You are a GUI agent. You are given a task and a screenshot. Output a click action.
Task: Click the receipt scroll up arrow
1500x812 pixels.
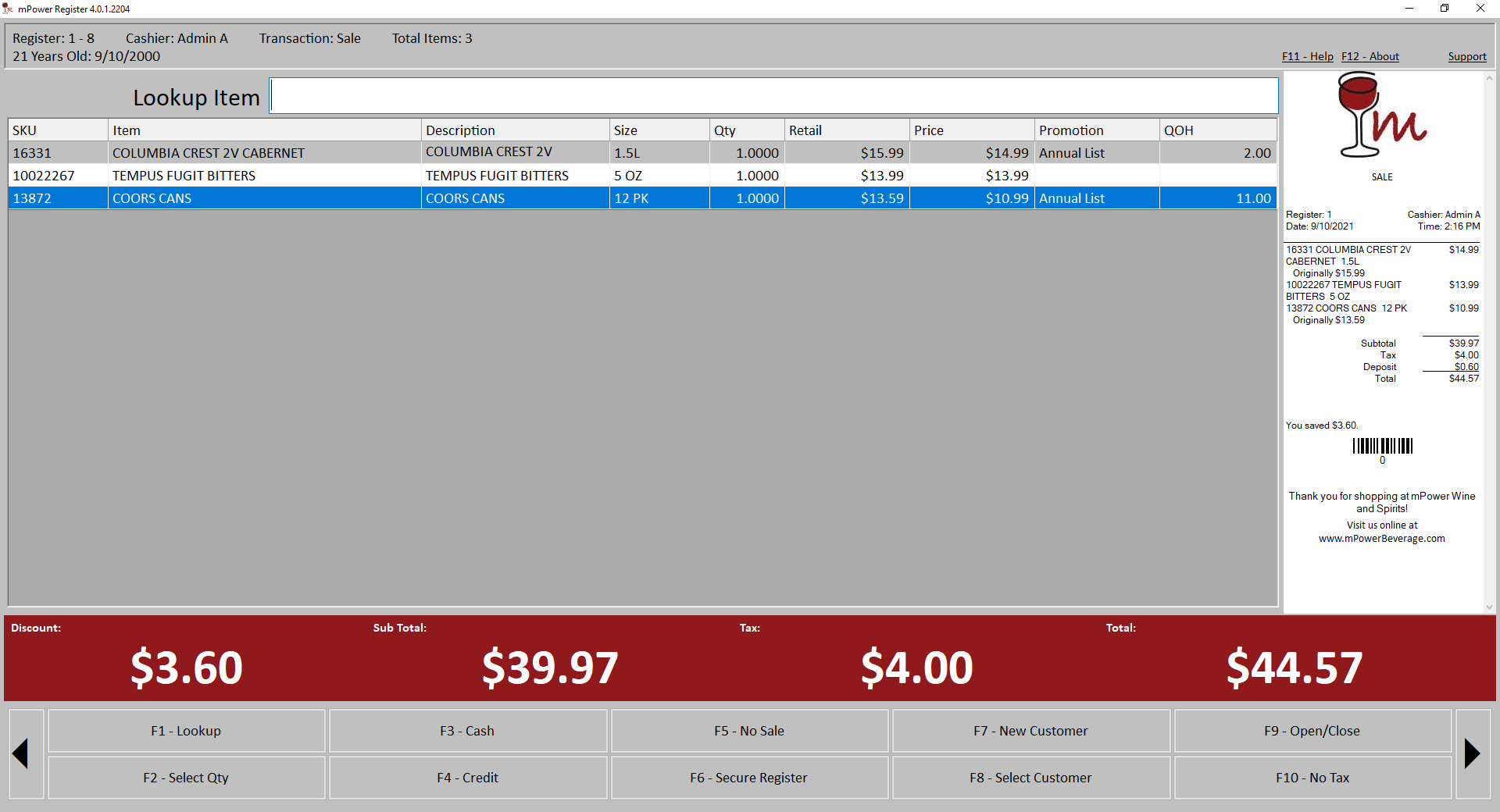(1489, 78)
